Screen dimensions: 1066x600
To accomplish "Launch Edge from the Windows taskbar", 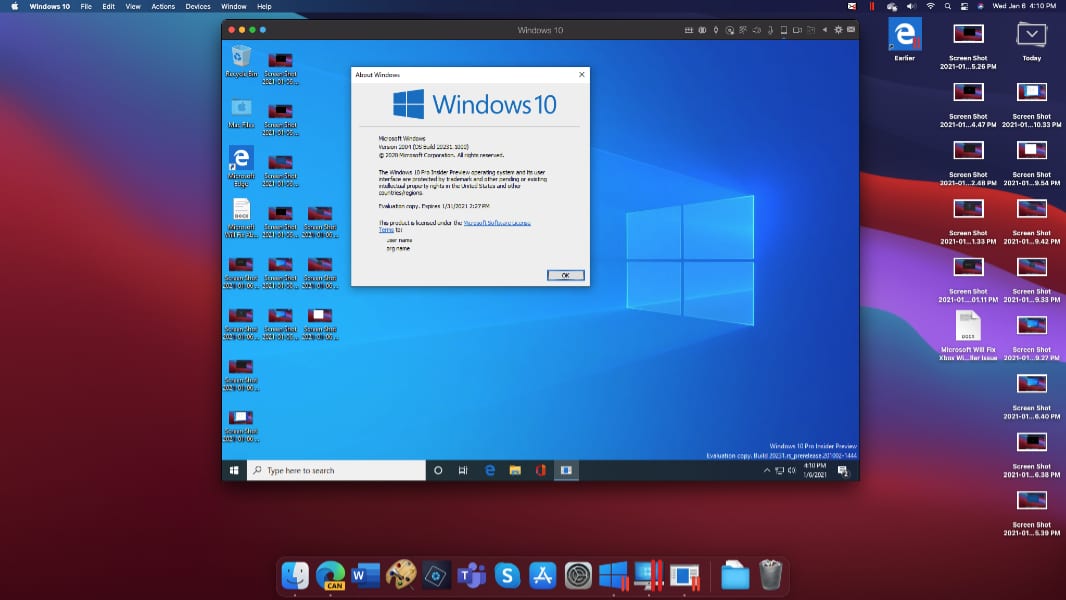I will point(490,470).
